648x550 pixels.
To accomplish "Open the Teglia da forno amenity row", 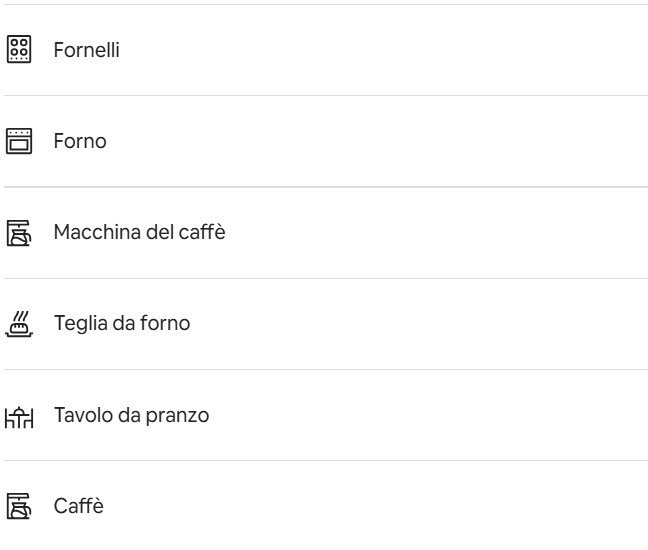I will tap(324, 325).
